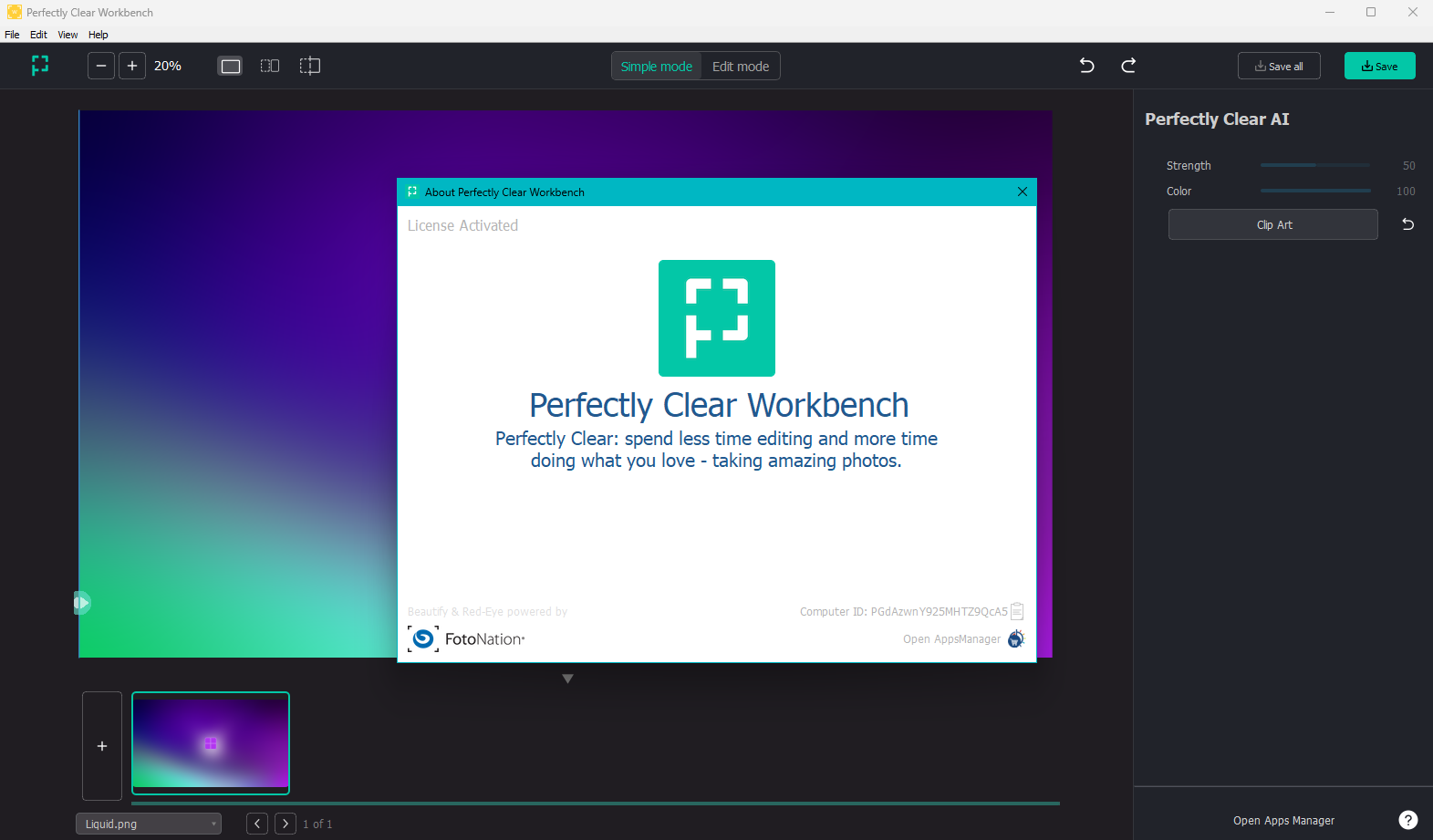Click the License Activated text

pos(462,225)
